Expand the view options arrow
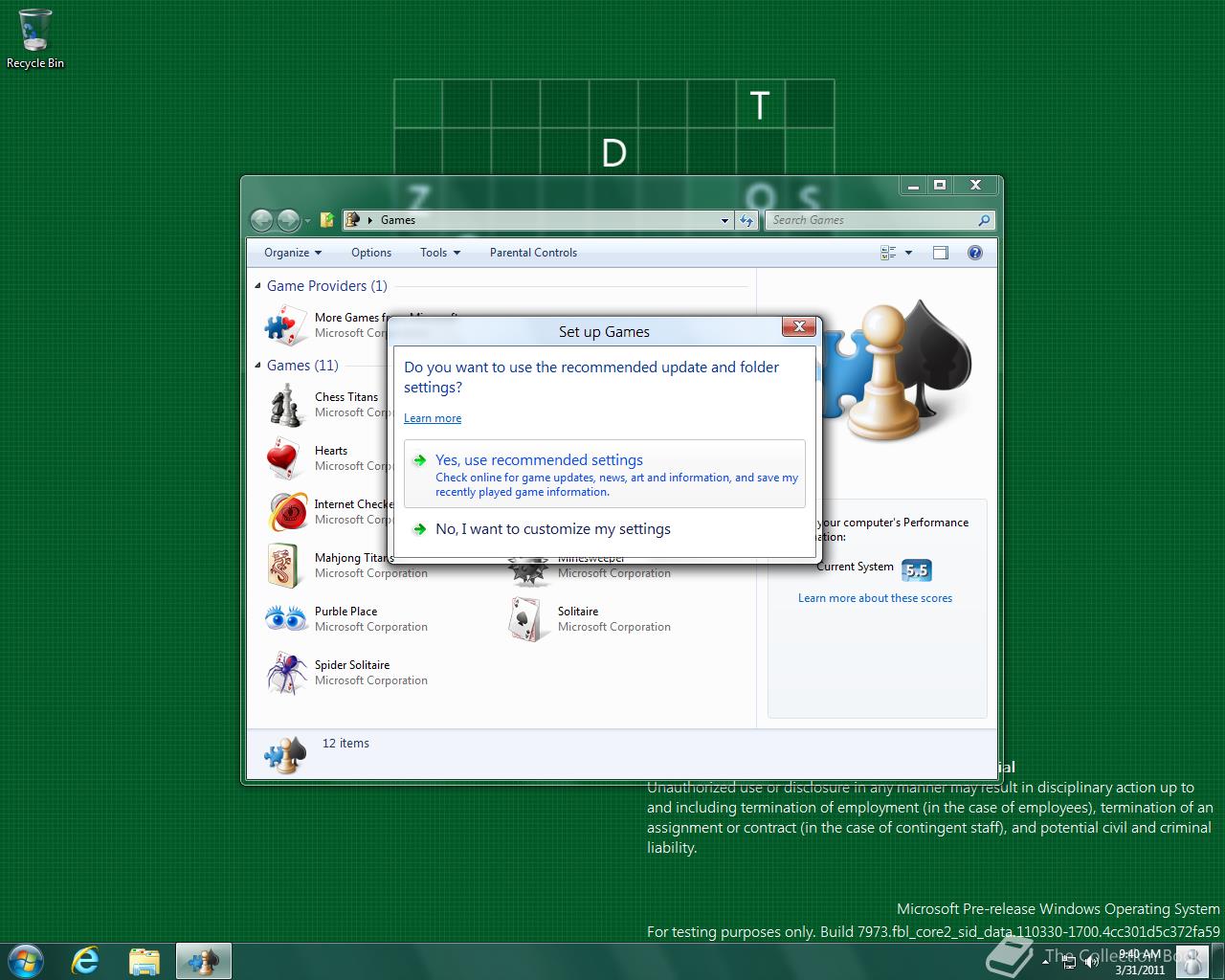This screenshot has width=1225, height=980. (x=908, y=253)
